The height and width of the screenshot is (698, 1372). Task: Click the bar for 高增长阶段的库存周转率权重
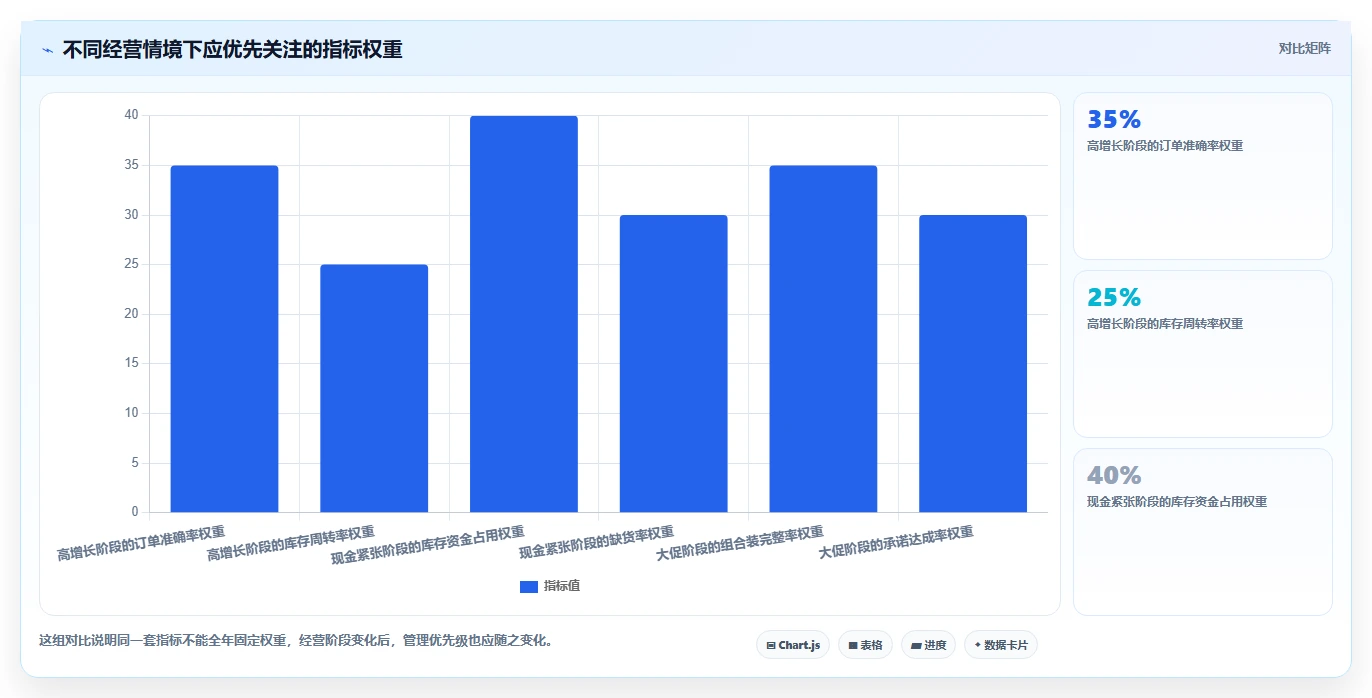pos(374,389)
